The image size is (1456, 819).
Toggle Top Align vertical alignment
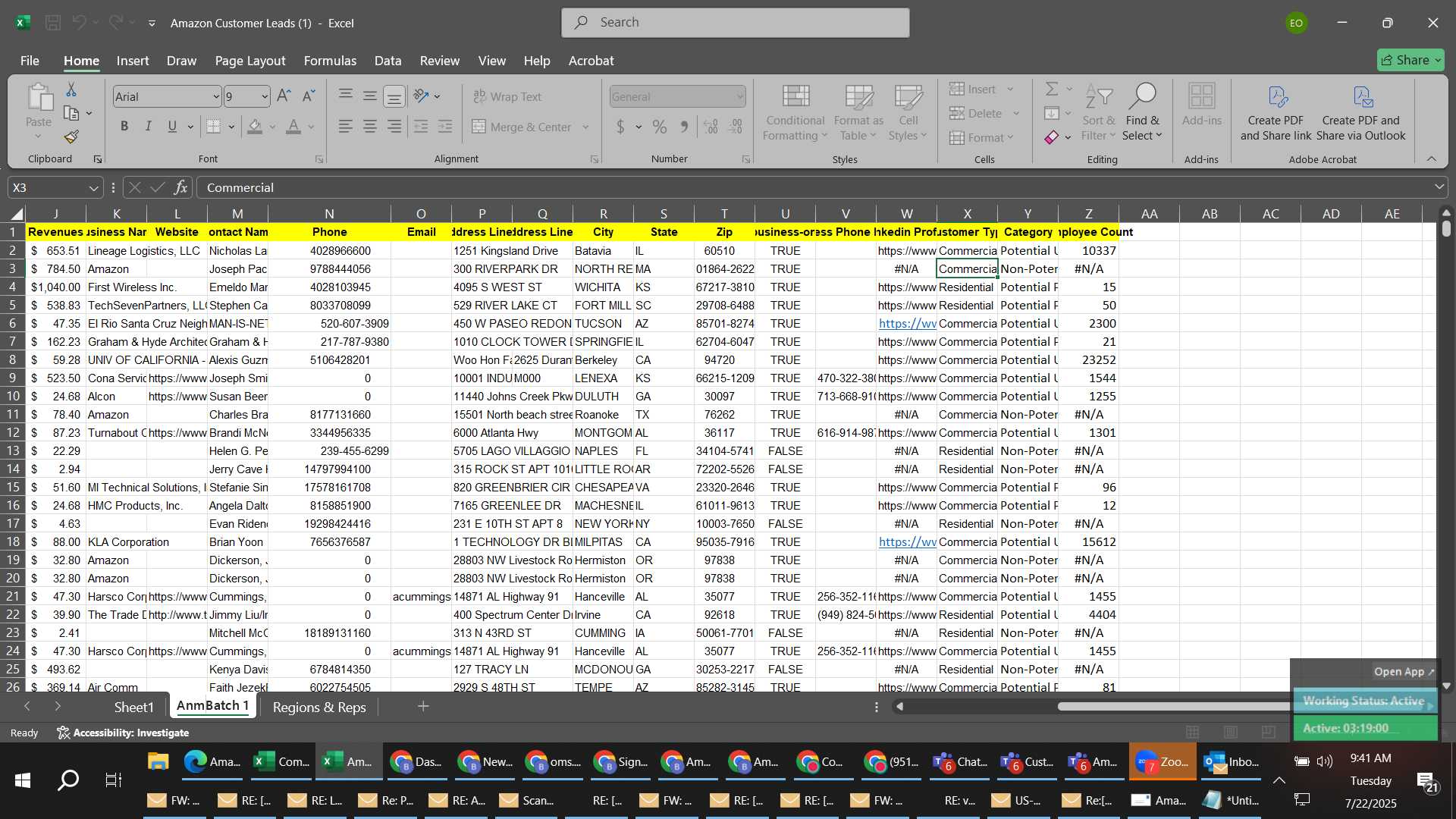(346, 96)
